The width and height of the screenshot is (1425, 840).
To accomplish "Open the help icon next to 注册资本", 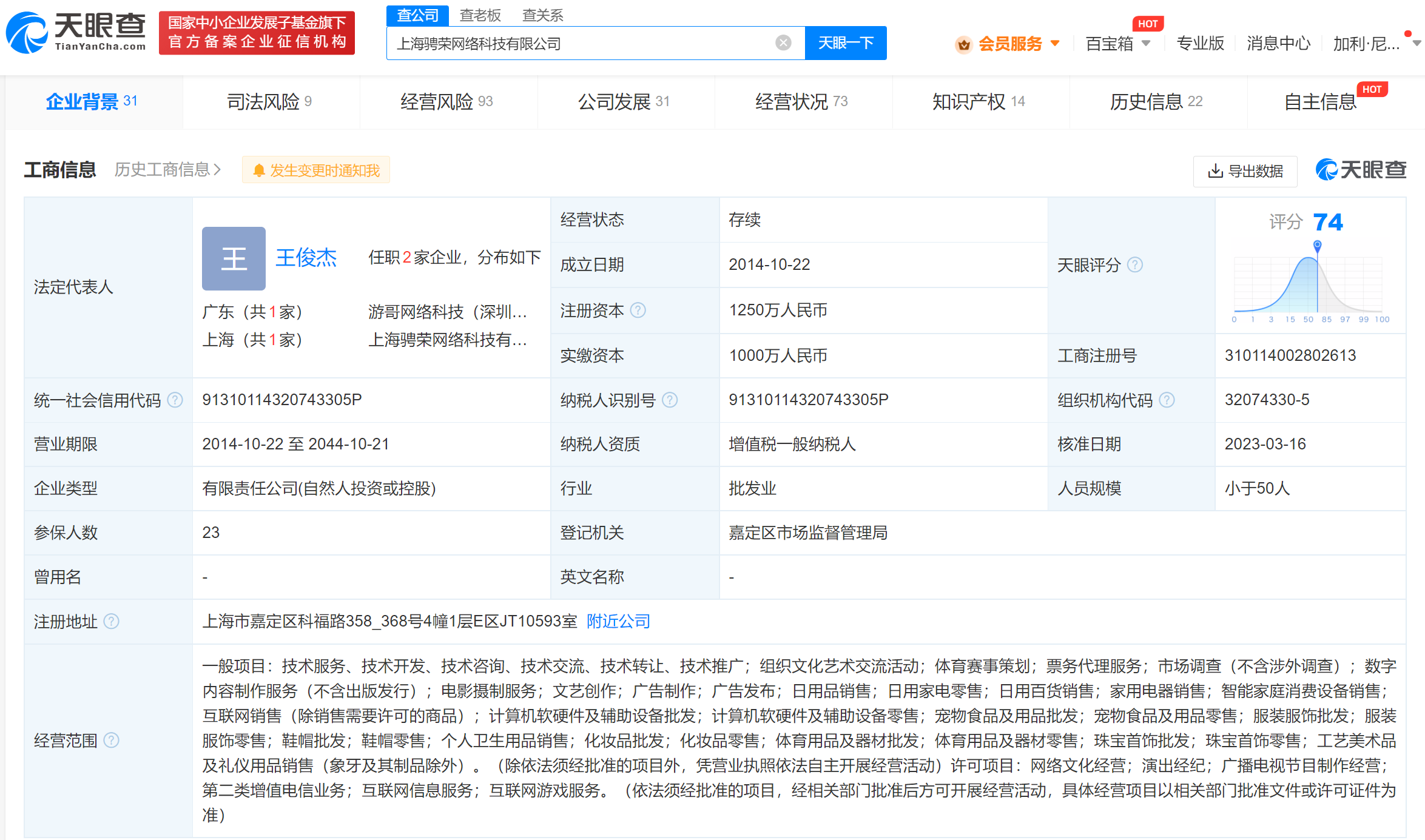I will click(638, 311).
